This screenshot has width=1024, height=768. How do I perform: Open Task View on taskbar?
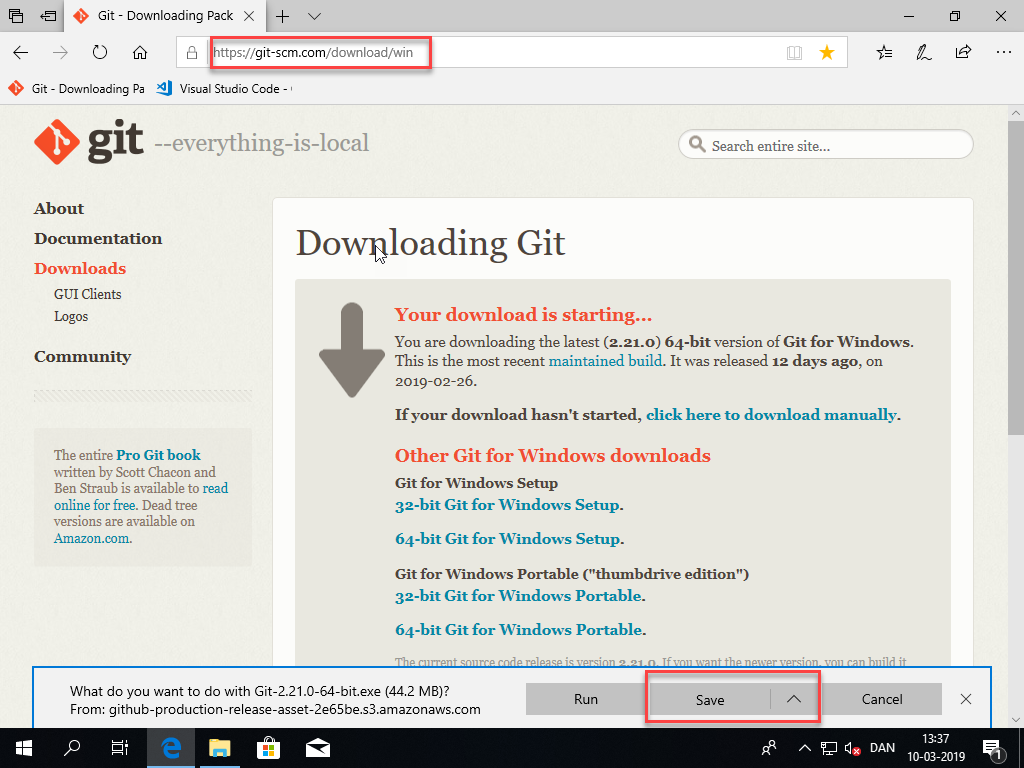point(120,748)
